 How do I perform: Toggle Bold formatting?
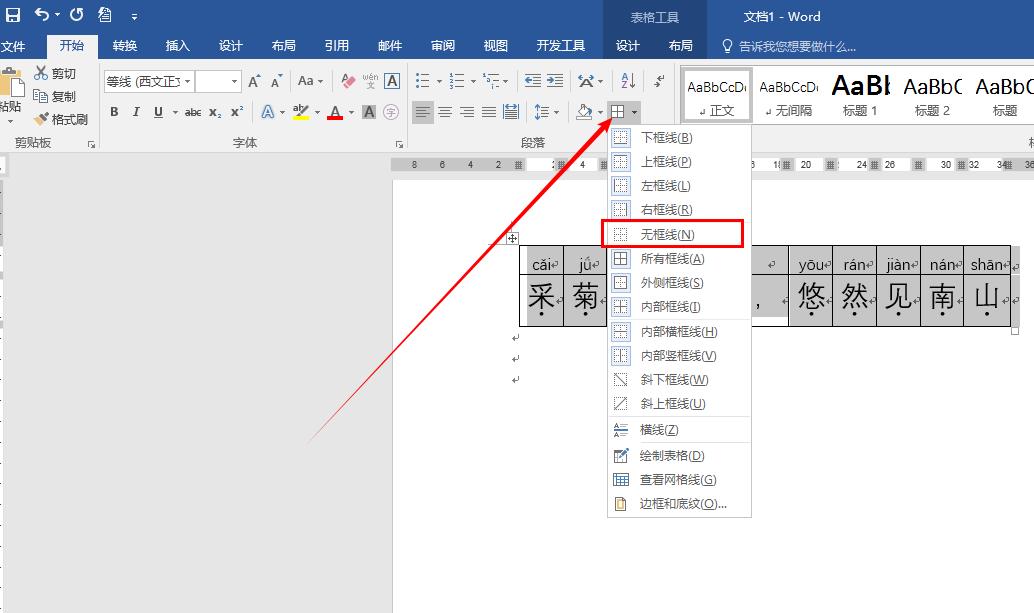point(114,112)
